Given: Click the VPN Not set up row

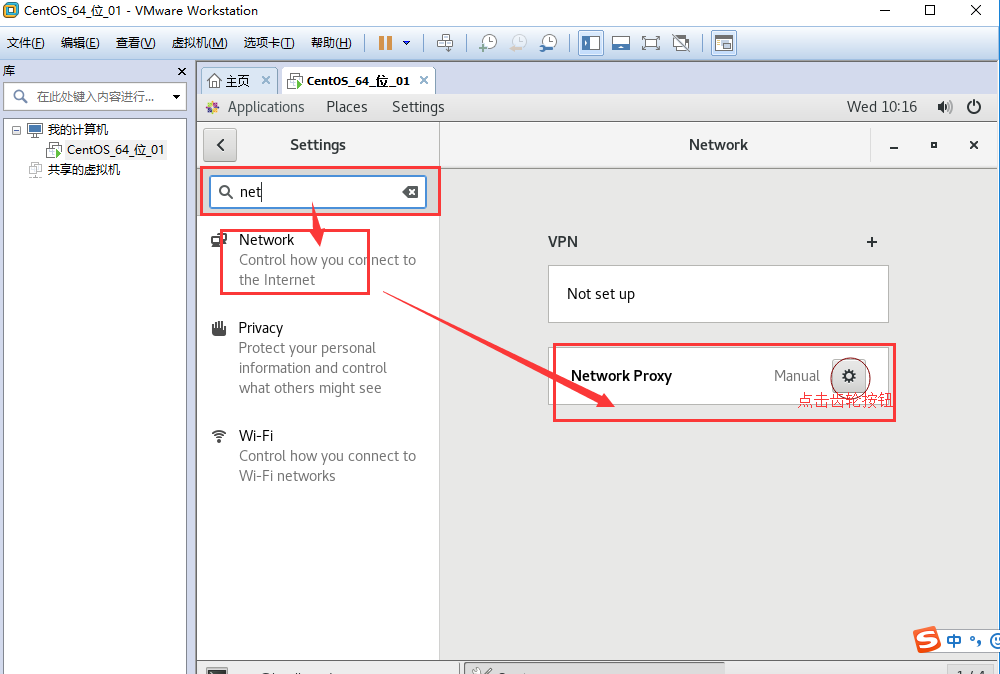Looking at the screenshot, I should tap(718, 294).
